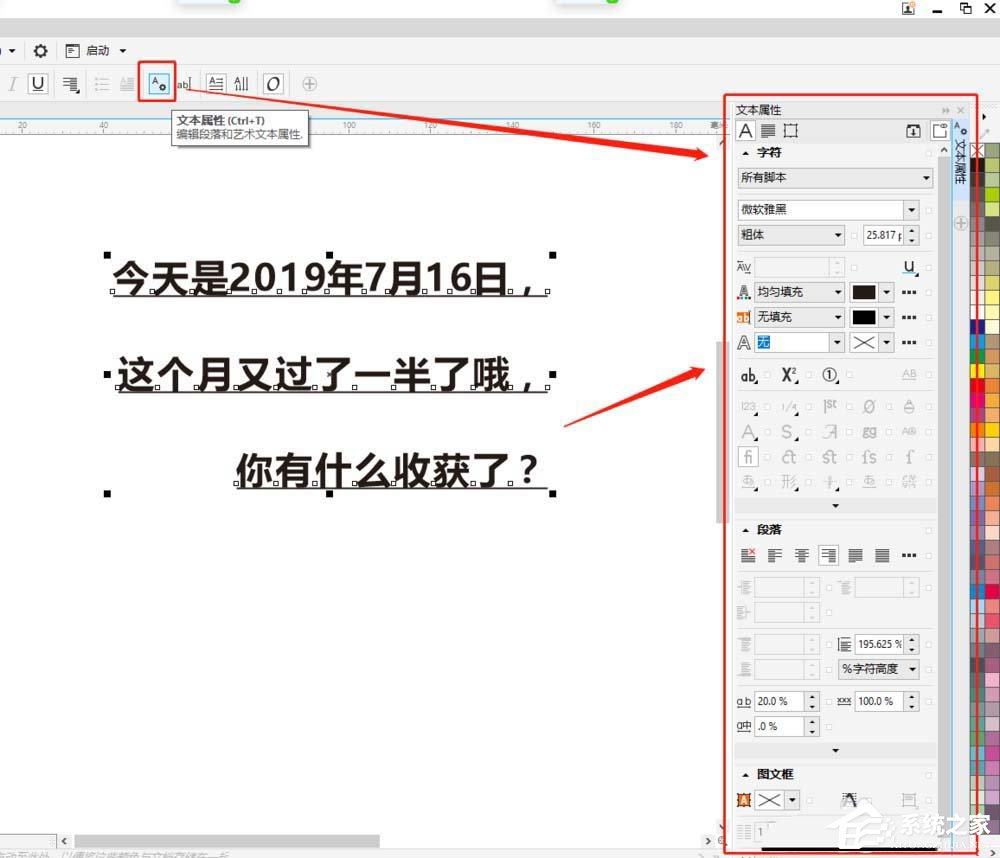This screenshot has height=858, width=1000.
Task: Click the interactive OpenType 'O' icon
Action: pyautogui.click(x=273, y=84)
